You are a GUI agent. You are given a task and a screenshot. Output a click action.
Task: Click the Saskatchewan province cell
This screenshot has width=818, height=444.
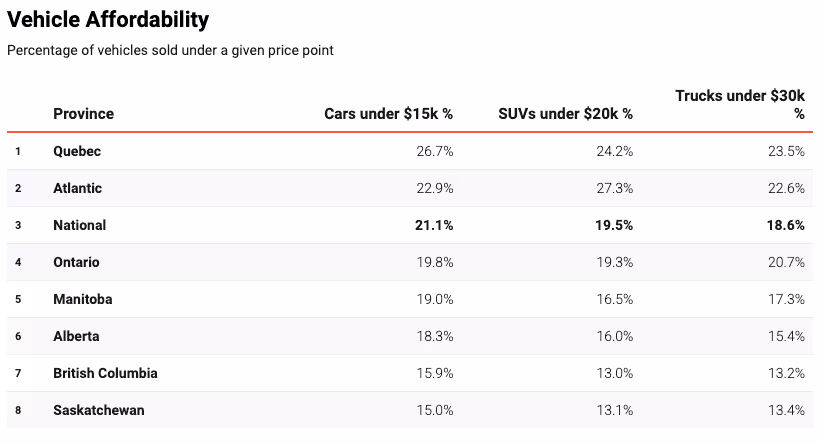coord(96,410)
